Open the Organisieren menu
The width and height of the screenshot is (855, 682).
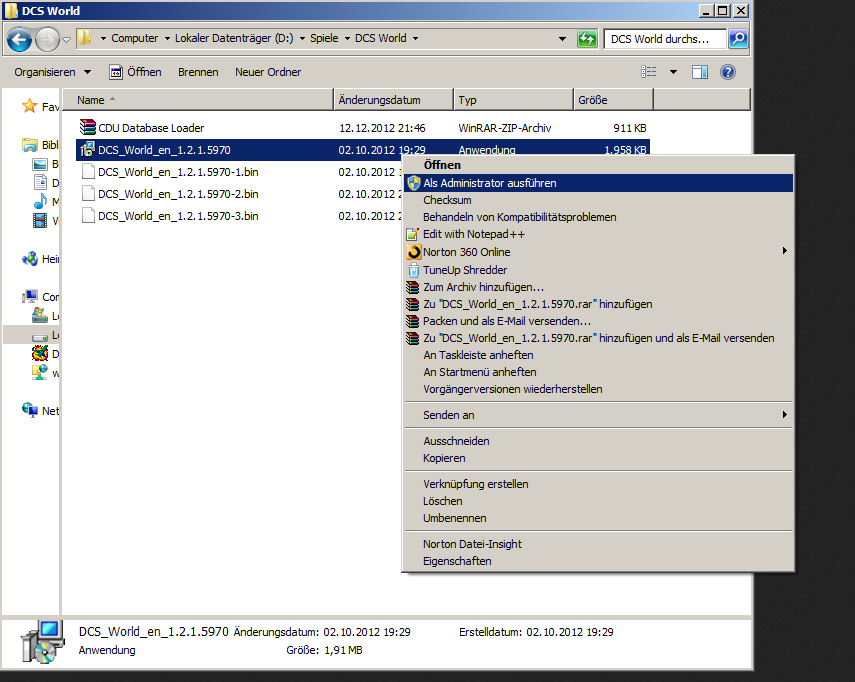53,72
